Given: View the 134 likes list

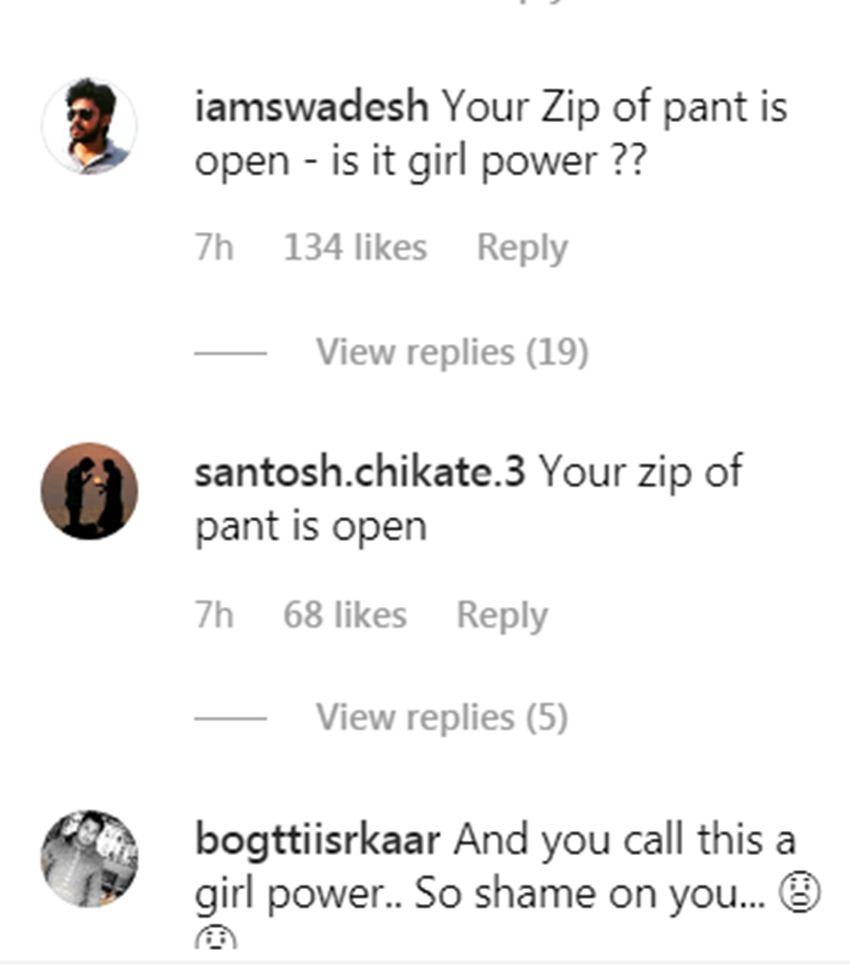Looking at the screenshot, I should point(355,247).
